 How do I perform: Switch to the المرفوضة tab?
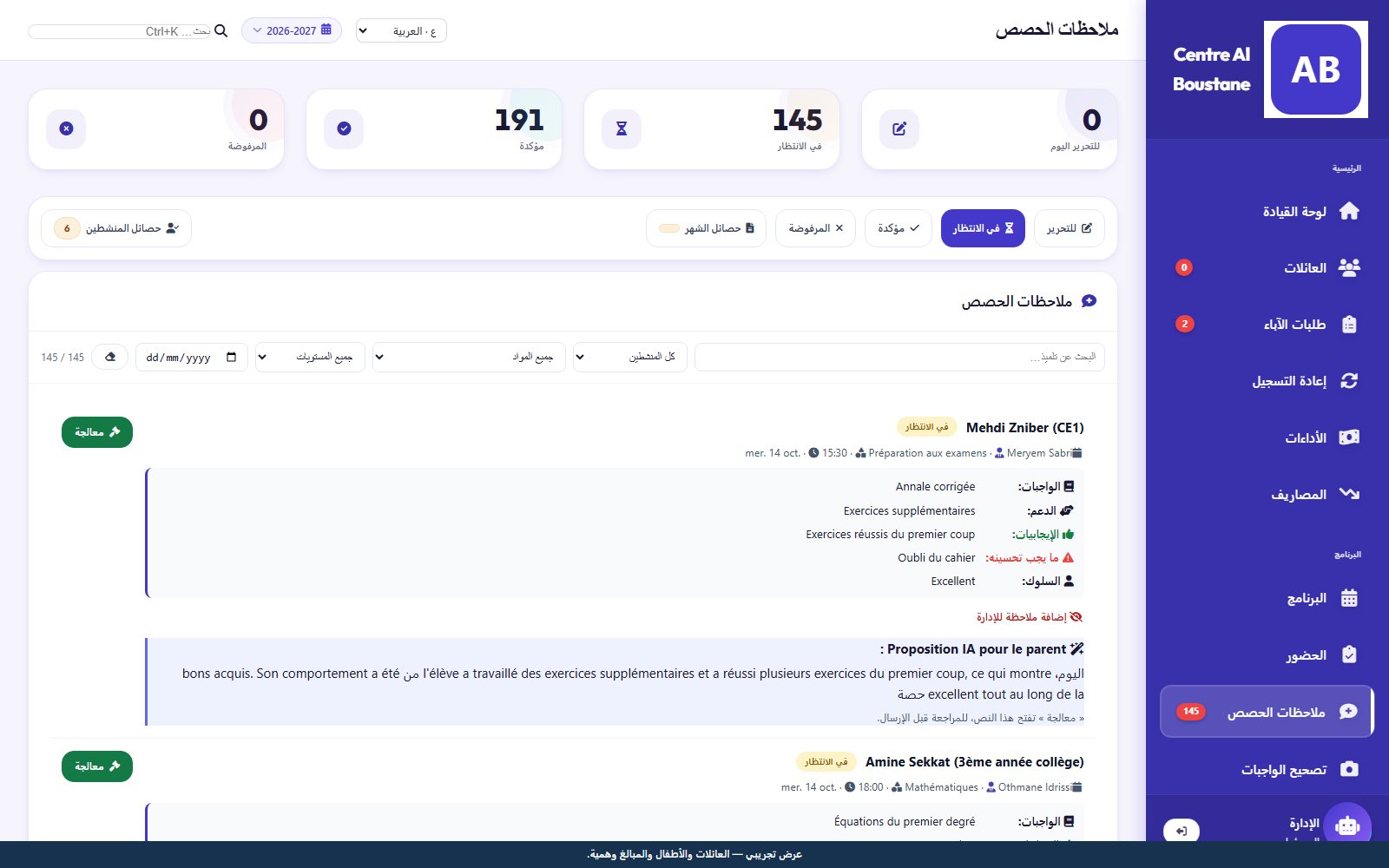click(815, 228)
